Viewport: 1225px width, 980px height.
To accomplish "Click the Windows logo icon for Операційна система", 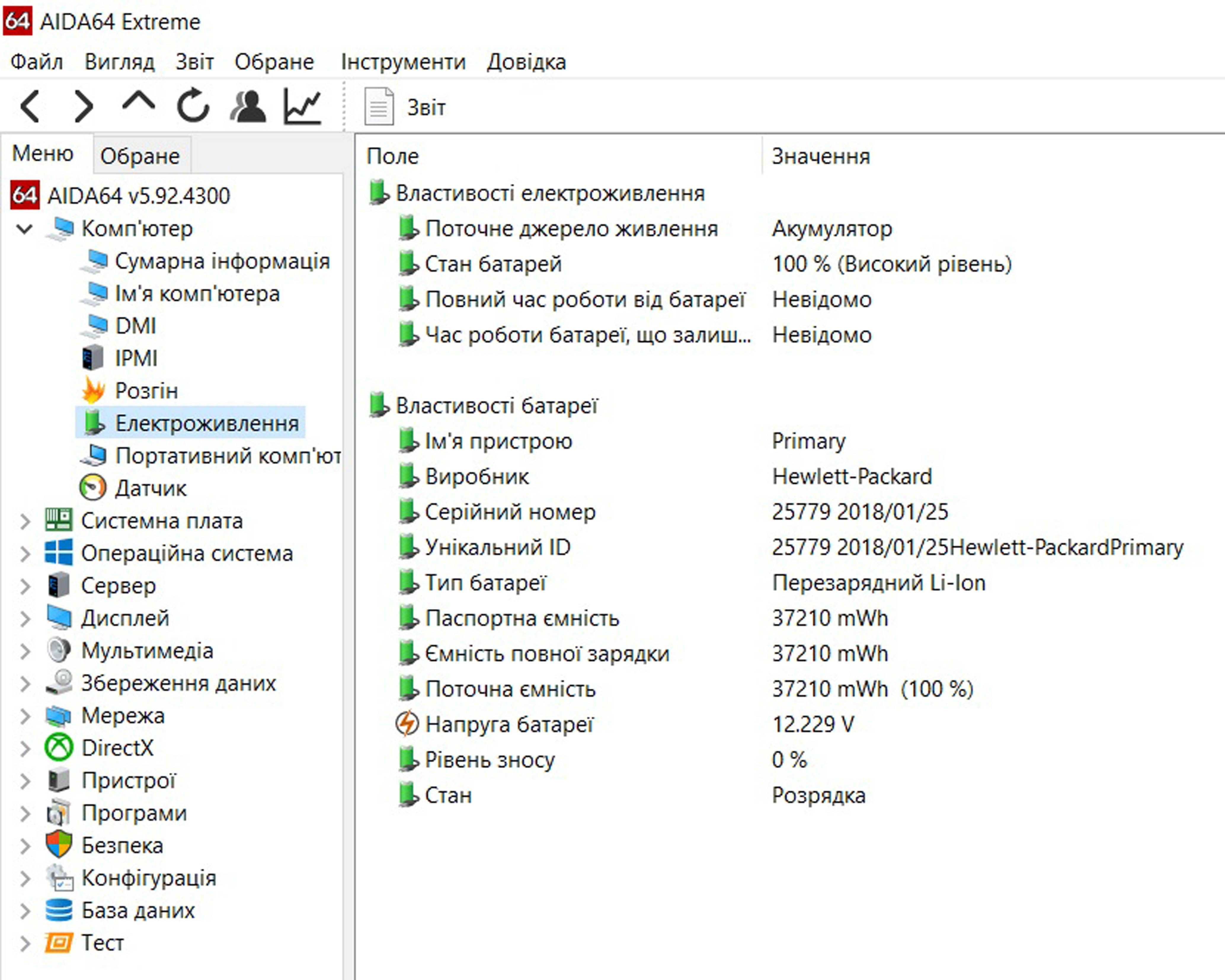I will pos(58,552).
